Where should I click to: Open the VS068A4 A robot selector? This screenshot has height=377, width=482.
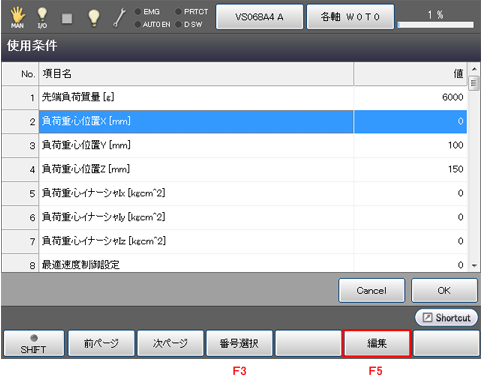pos(259,17)
